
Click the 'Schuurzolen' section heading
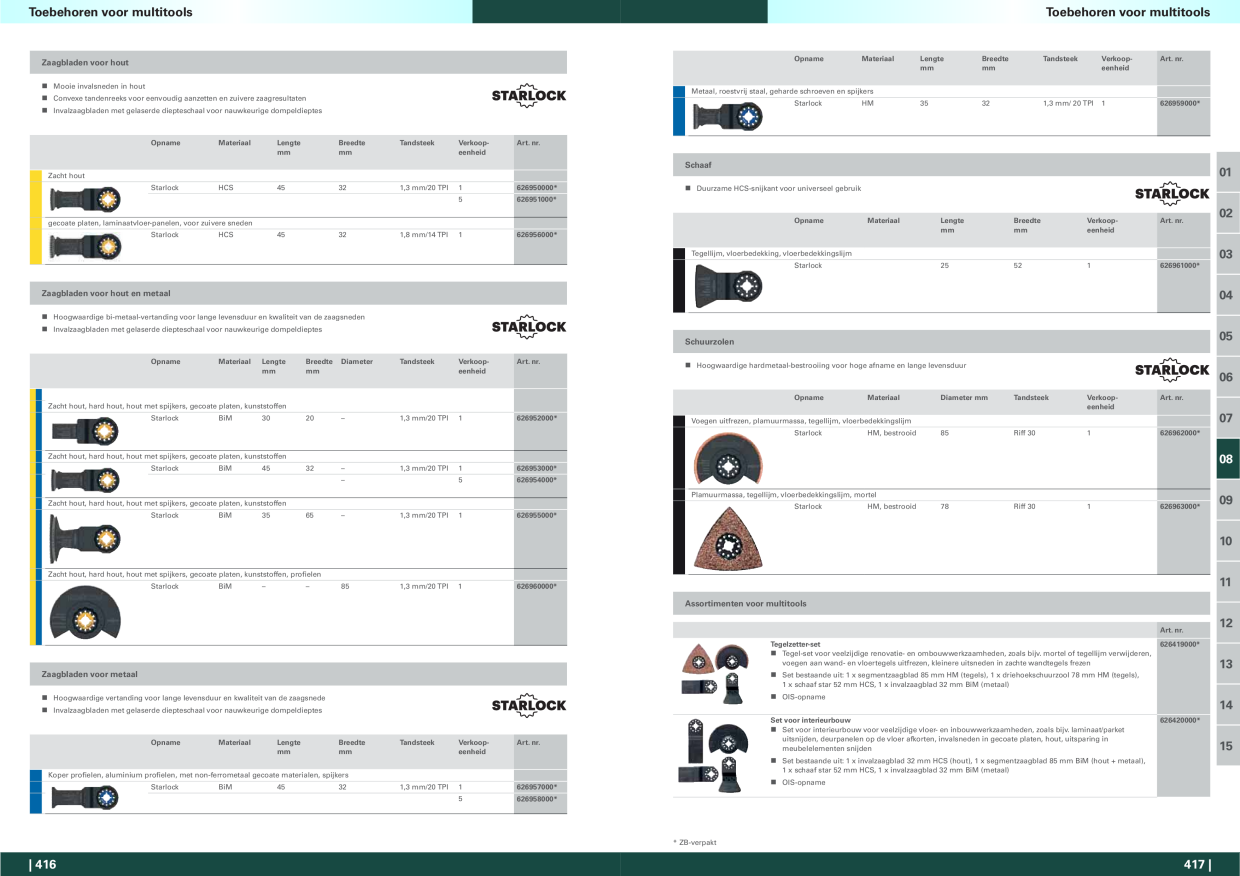707,341
